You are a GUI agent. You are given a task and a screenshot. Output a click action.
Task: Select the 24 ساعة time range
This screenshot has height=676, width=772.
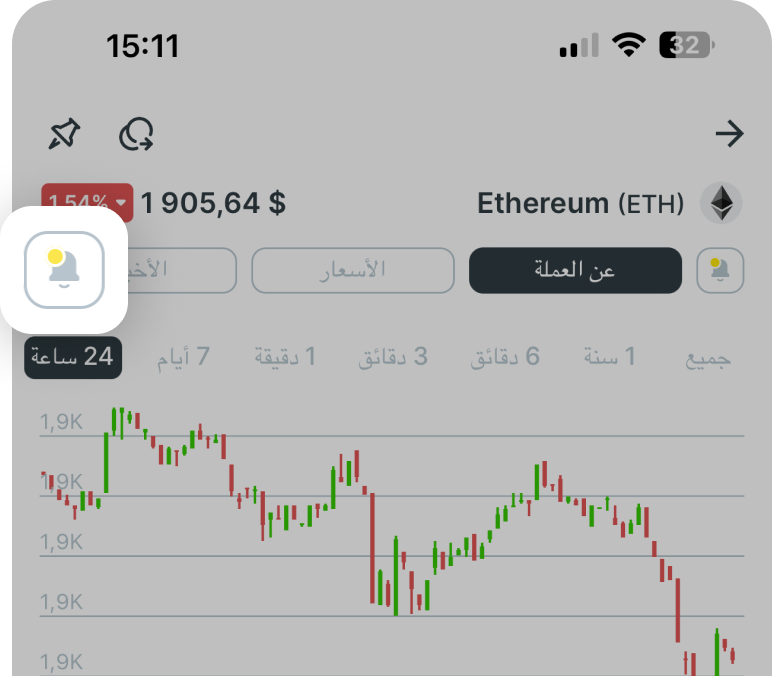(73, 357)
